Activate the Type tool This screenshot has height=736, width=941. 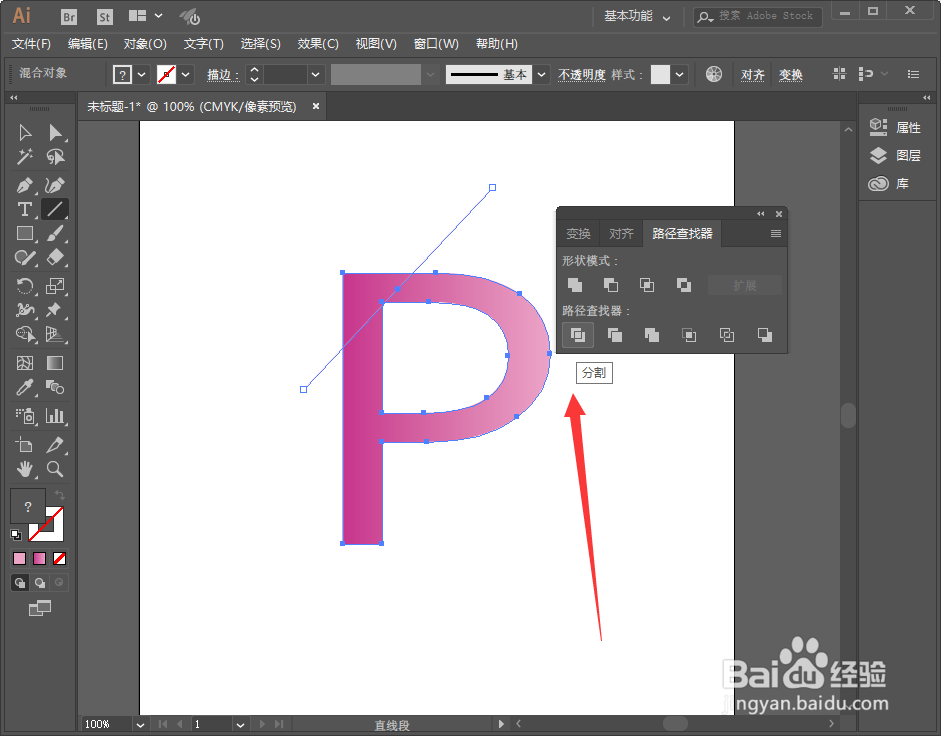pyautogui.click(x=25, y=209)
